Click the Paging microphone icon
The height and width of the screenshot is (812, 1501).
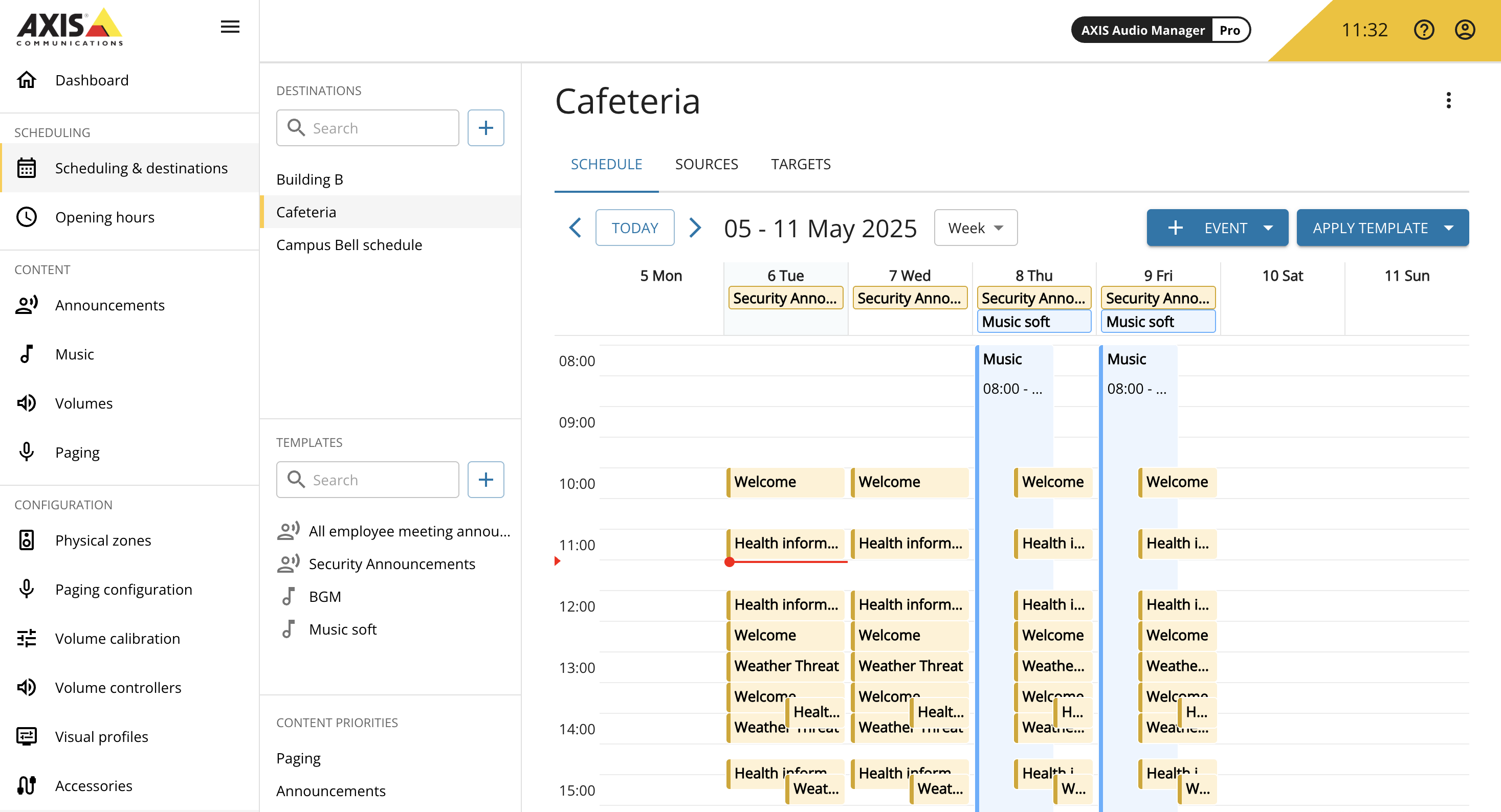(x=27, y=452)
